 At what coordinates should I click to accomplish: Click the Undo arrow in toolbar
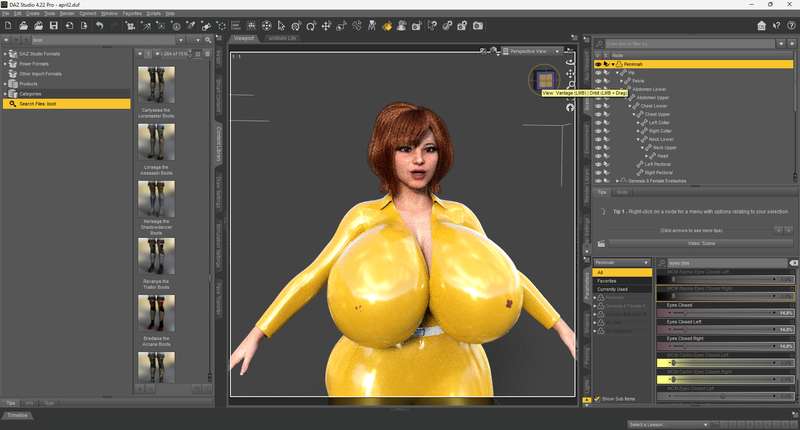click(x=99, y=26)
